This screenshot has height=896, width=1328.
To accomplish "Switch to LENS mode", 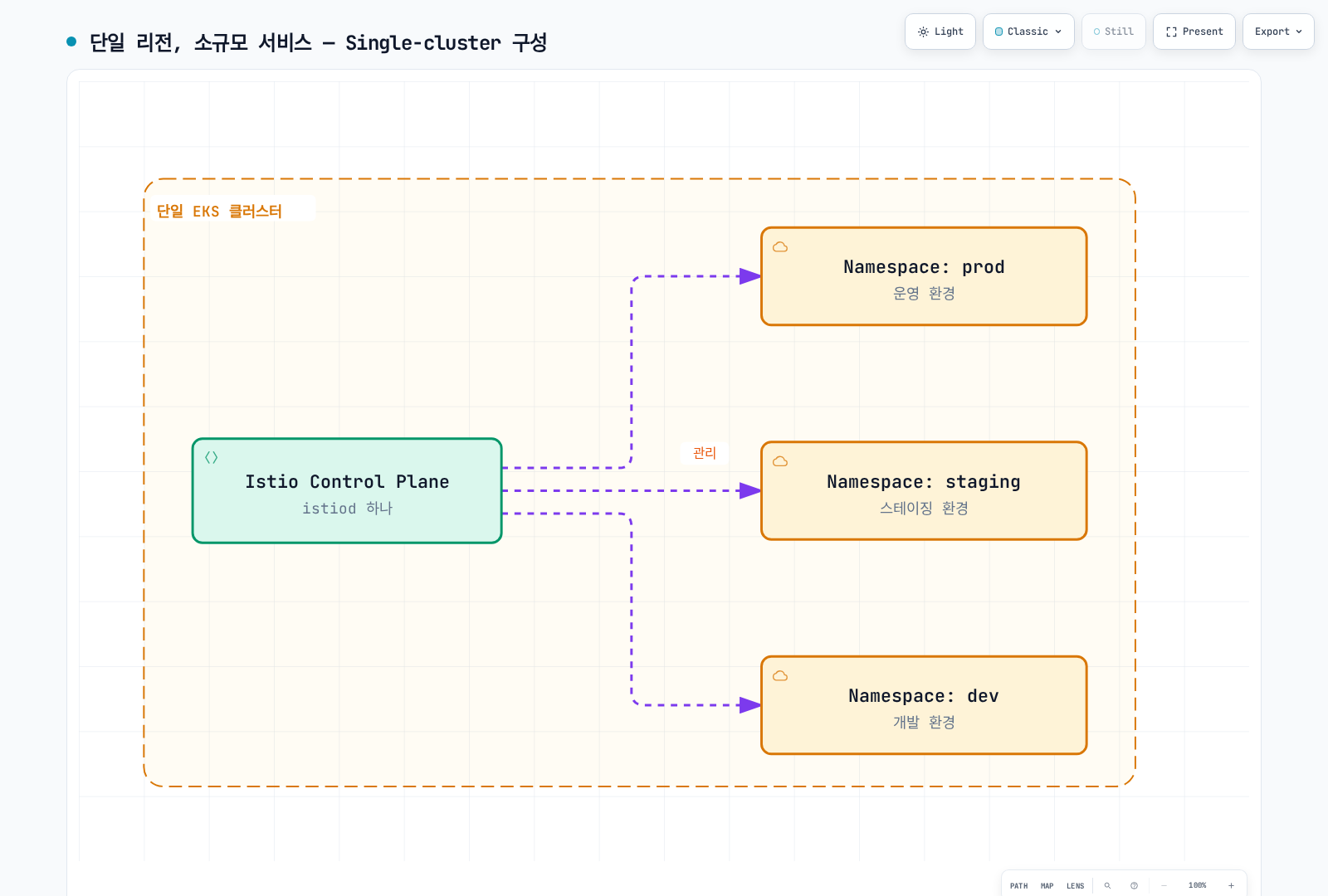I will pos(1076,886).
